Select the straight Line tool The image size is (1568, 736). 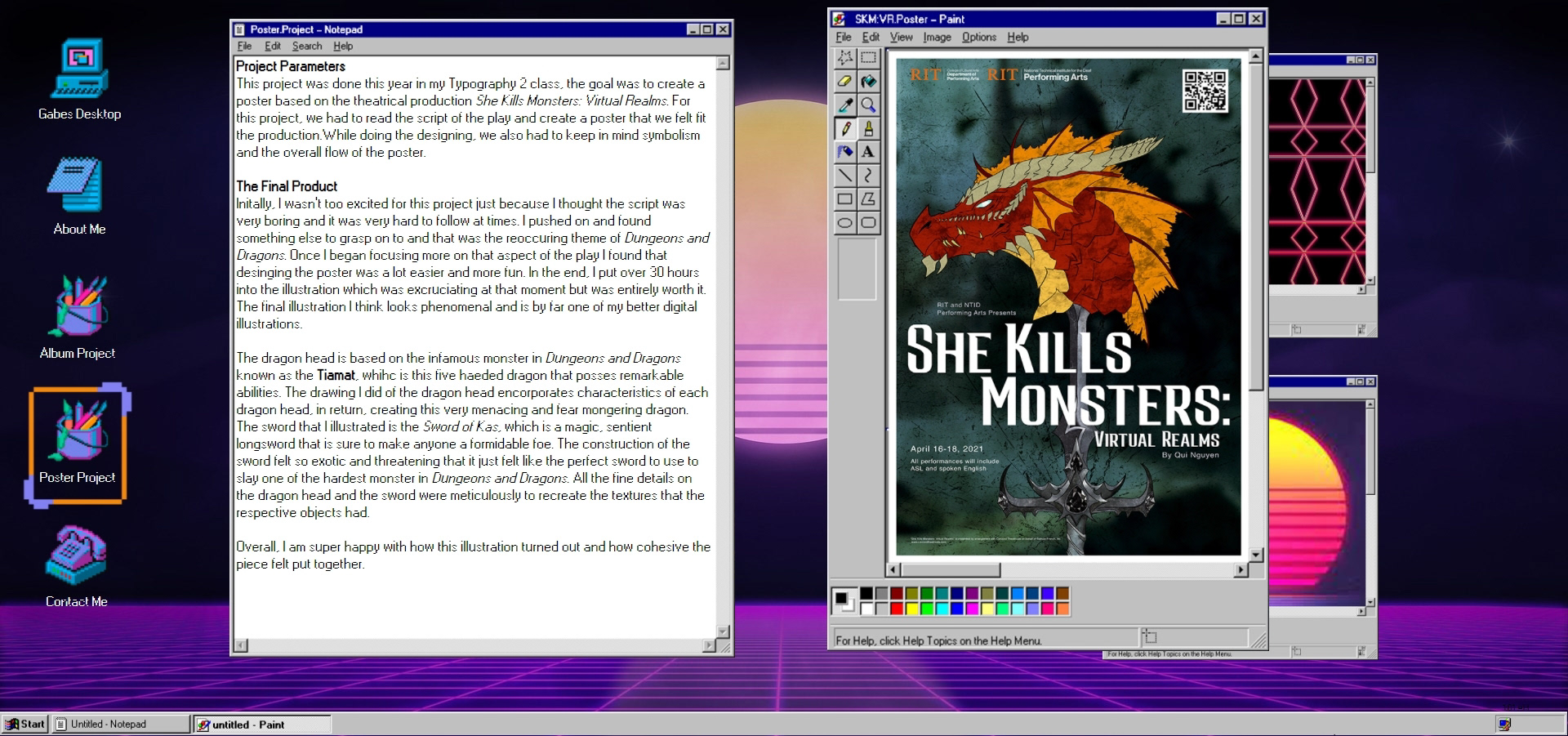845,175
